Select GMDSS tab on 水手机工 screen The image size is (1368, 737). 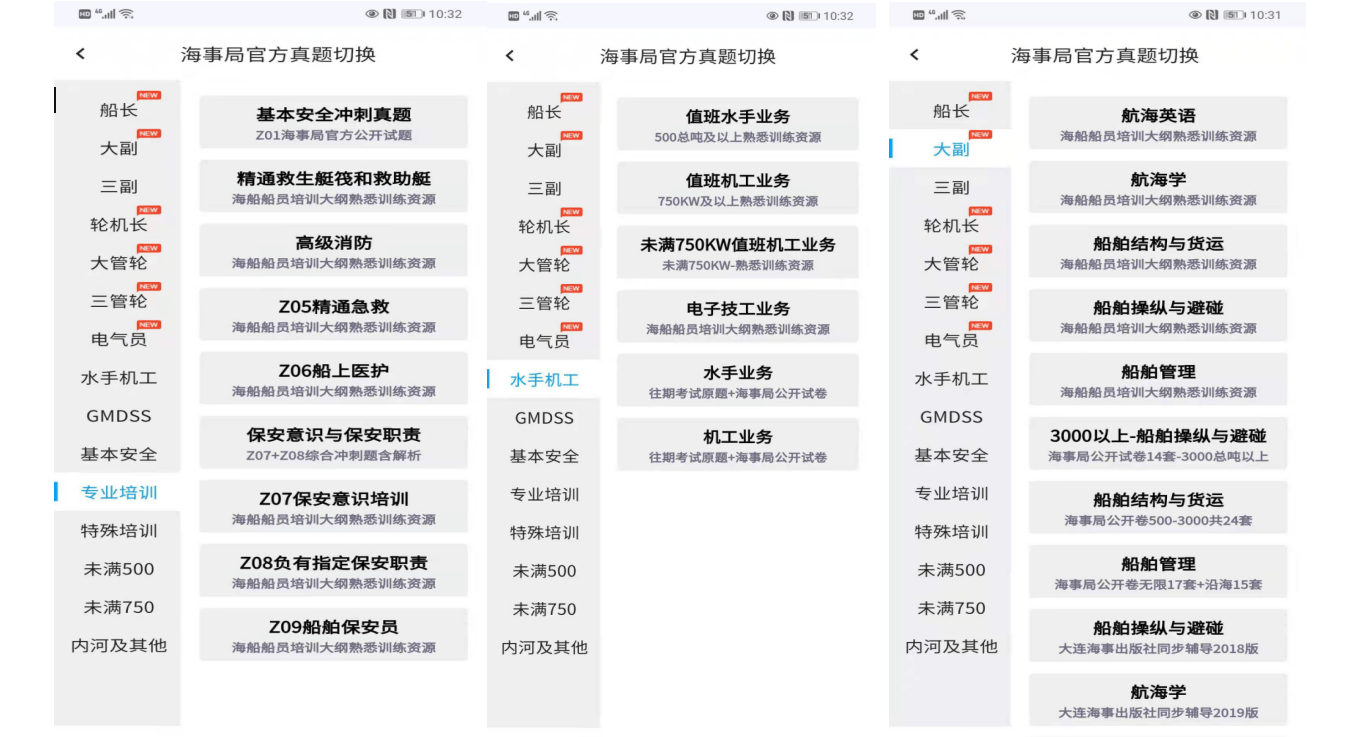point(544,418)
